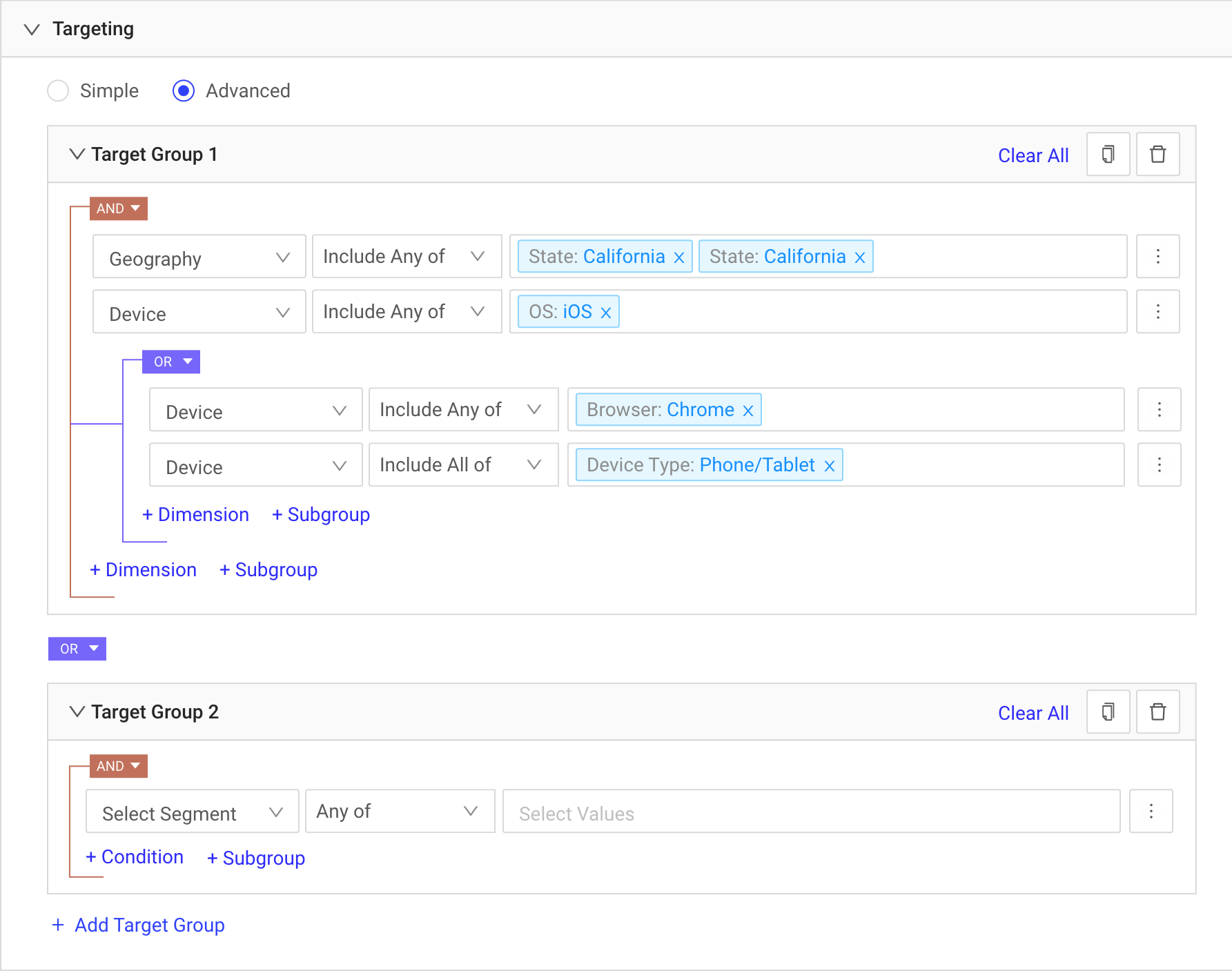Click + Dimension inside the OR subgroup

pos(195,515)
